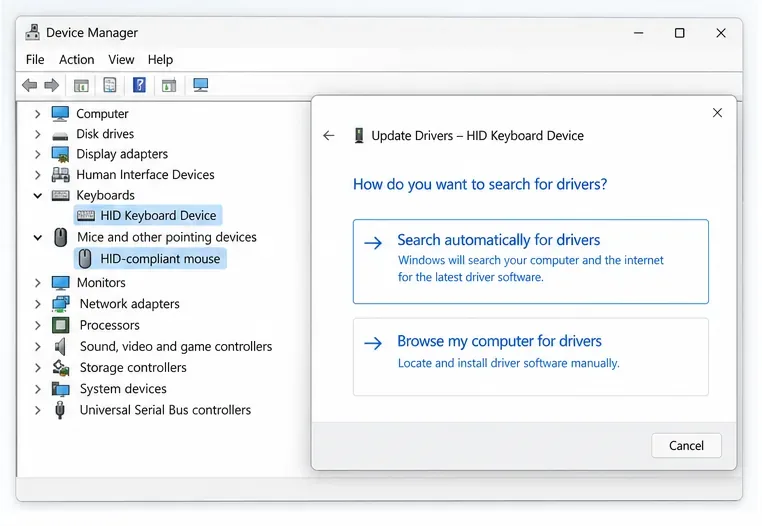Go back in the Update Drivers dialog
The width and height of the screenshot is (762, 526).
click(x=329, y=136)
